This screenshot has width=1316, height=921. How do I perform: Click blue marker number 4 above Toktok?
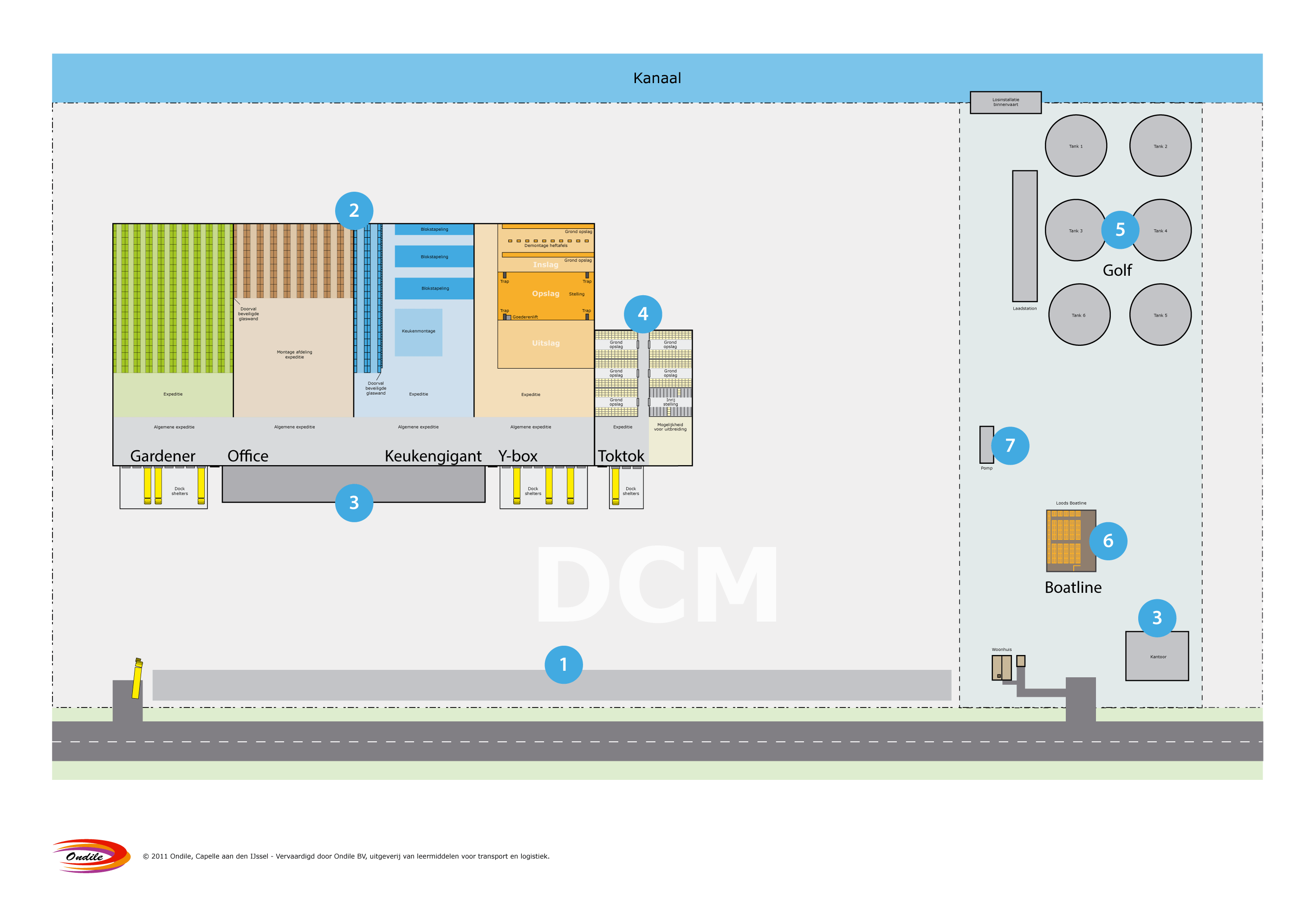click(642, 313)
